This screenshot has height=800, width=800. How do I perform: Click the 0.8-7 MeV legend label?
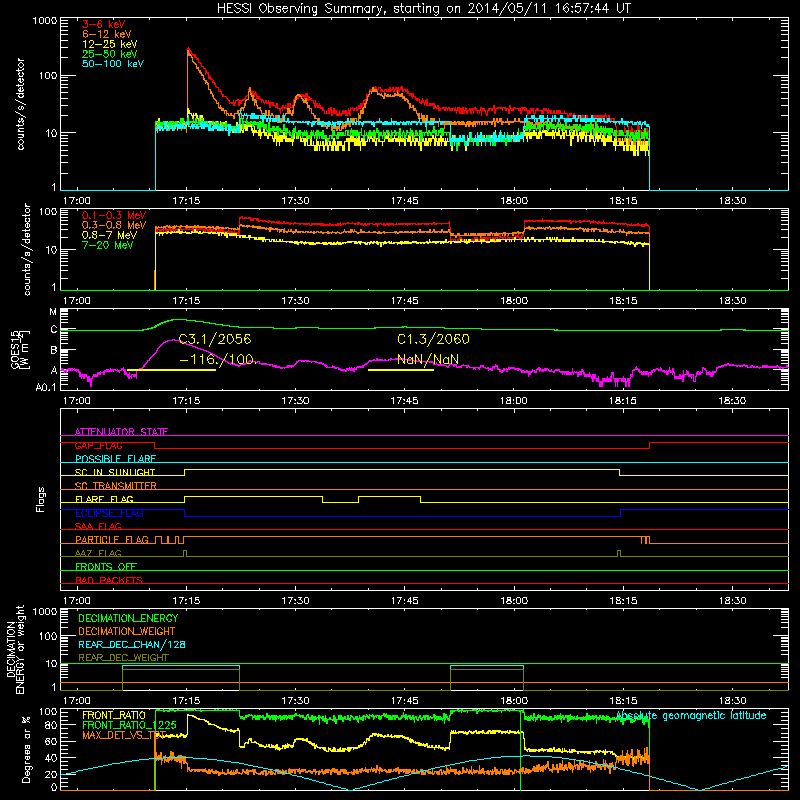(x=110, y=235)
